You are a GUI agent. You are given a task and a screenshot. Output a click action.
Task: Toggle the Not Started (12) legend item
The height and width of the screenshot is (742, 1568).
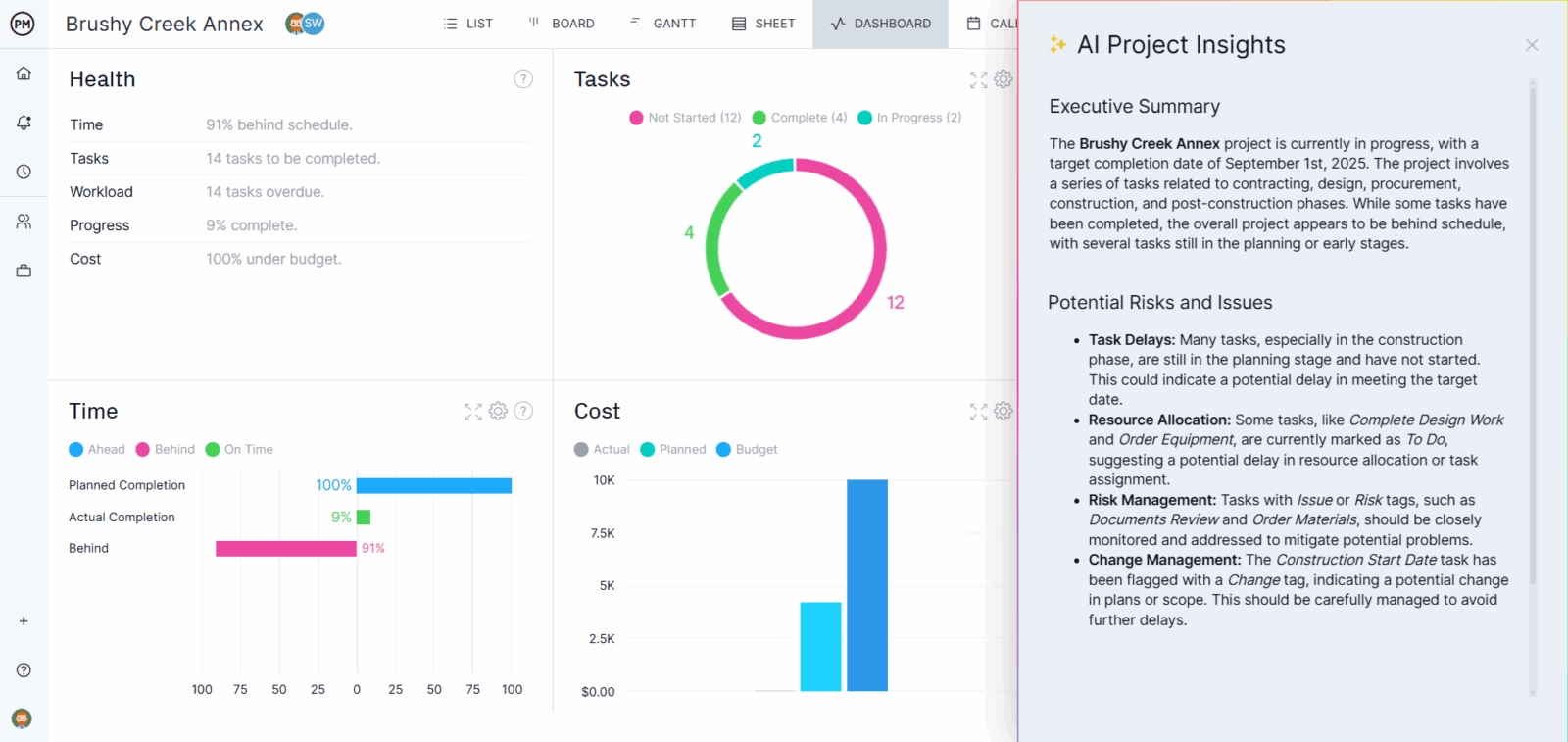(x=685, y=118)
